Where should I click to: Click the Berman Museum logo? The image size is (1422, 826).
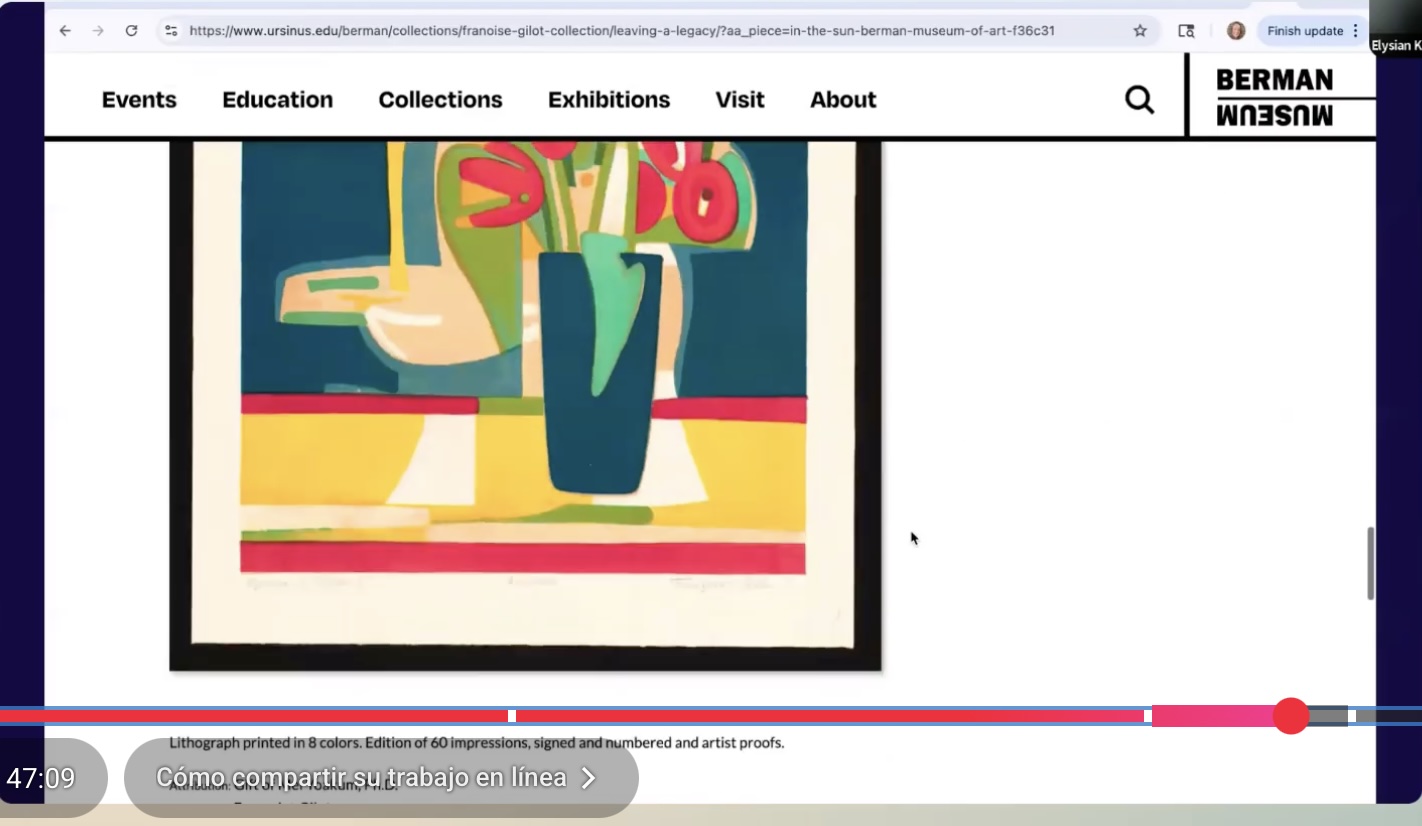point(1275,97)
